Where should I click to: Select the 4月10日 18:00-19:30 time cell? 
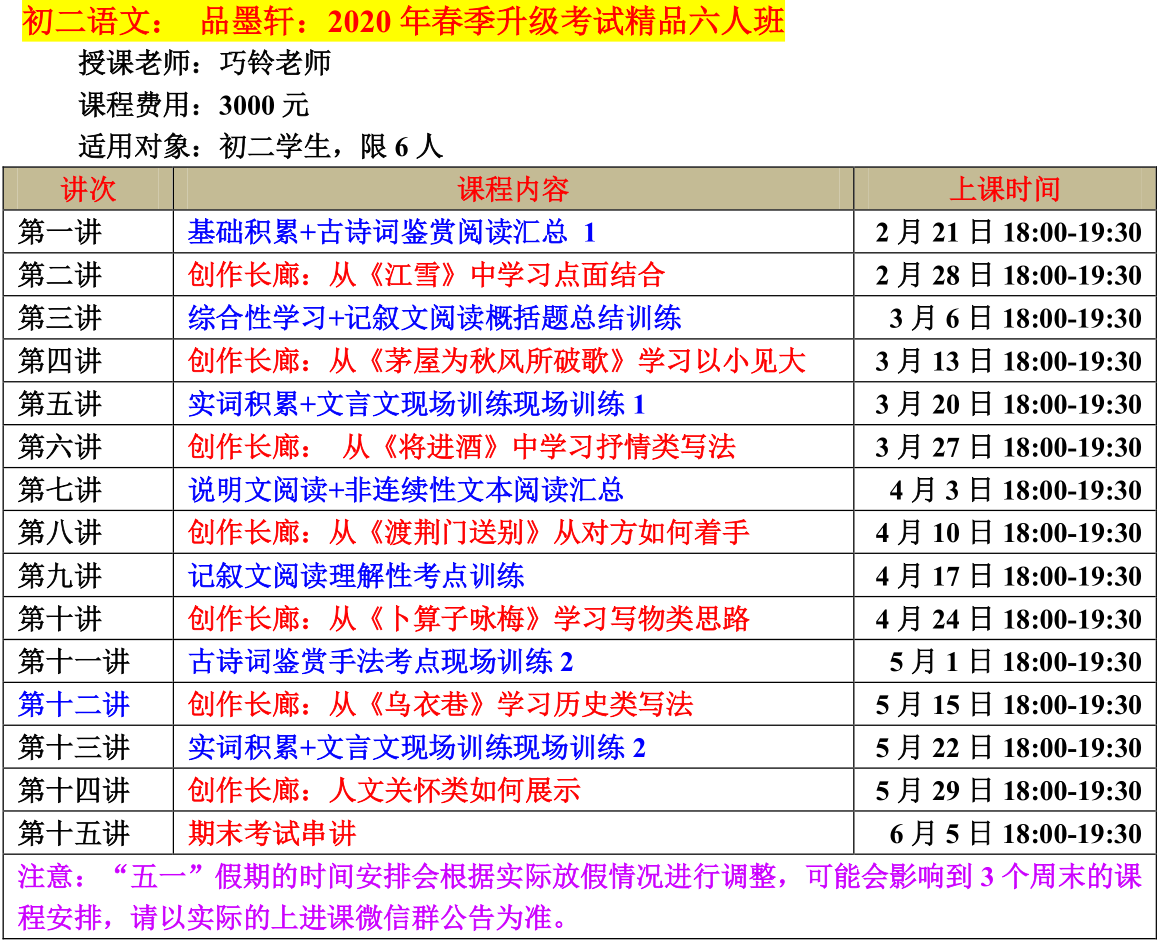point(1008,533)
